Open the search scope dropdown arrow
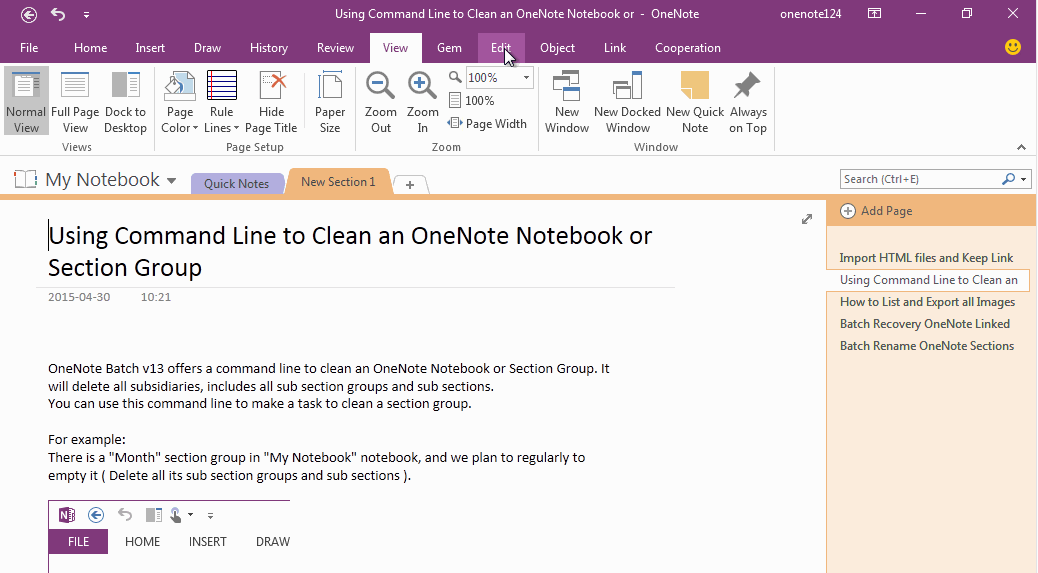Viewport: 1038px width, 573px height. [x=1023, y=179]
